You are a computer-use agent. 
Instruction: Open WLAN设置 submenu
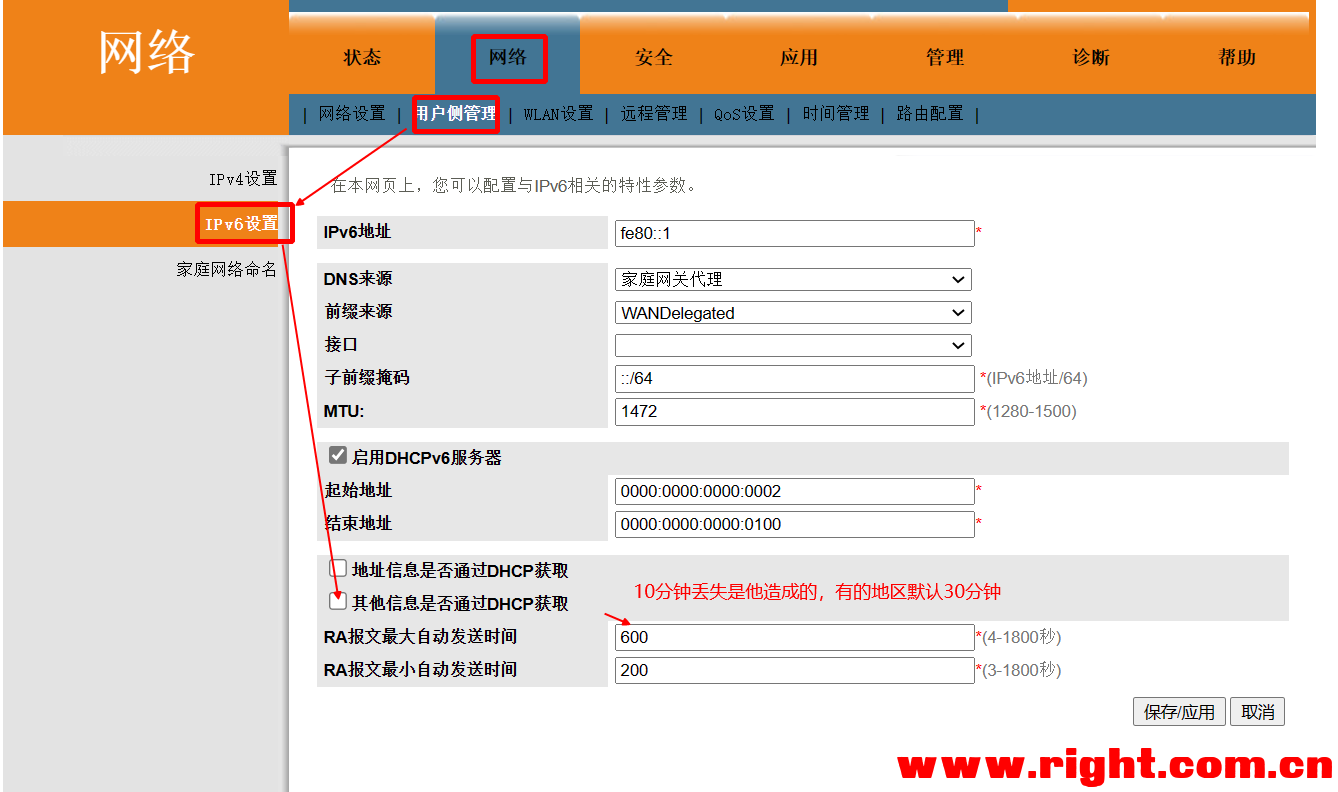click(558, 114)
